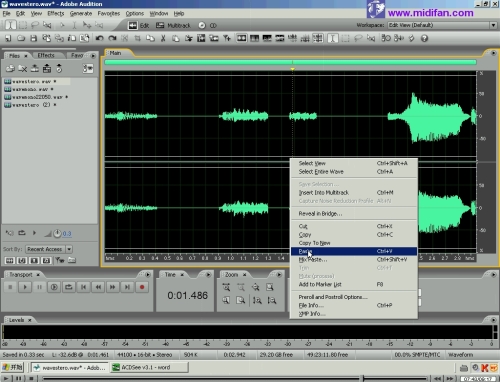Click the Redo arrow in toolbar
Screen dimensions: 500x382
click(112, 38)
